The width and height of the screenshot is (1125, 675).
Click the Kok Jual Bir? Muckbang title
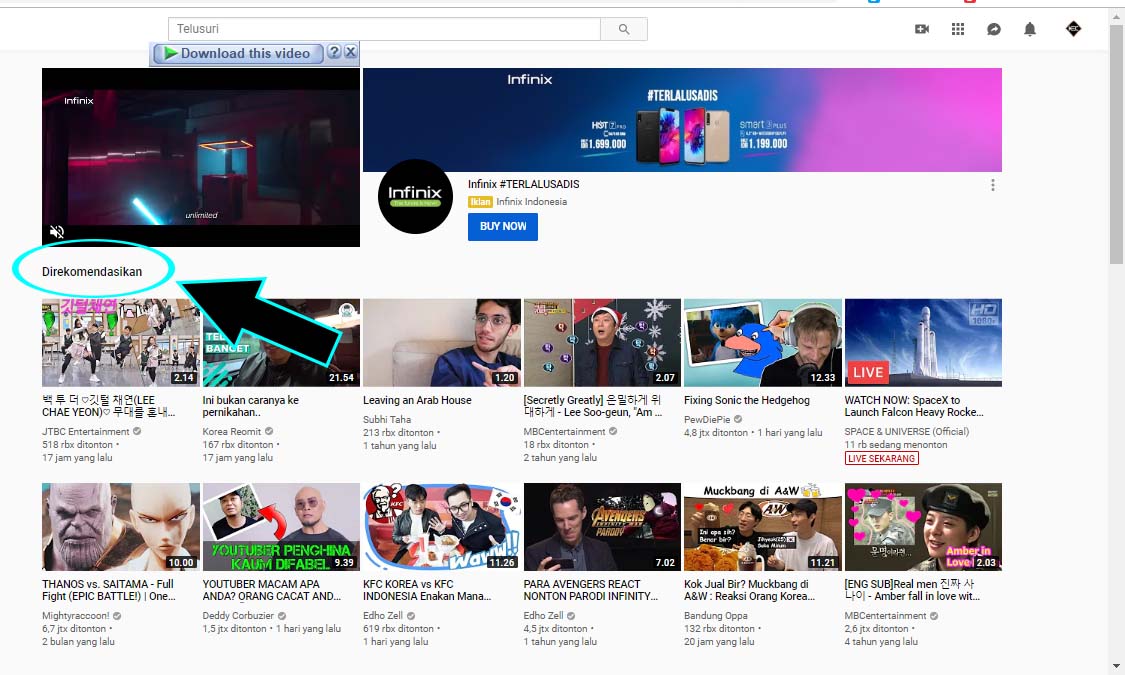pyautogui.click(x=750, y=590)
